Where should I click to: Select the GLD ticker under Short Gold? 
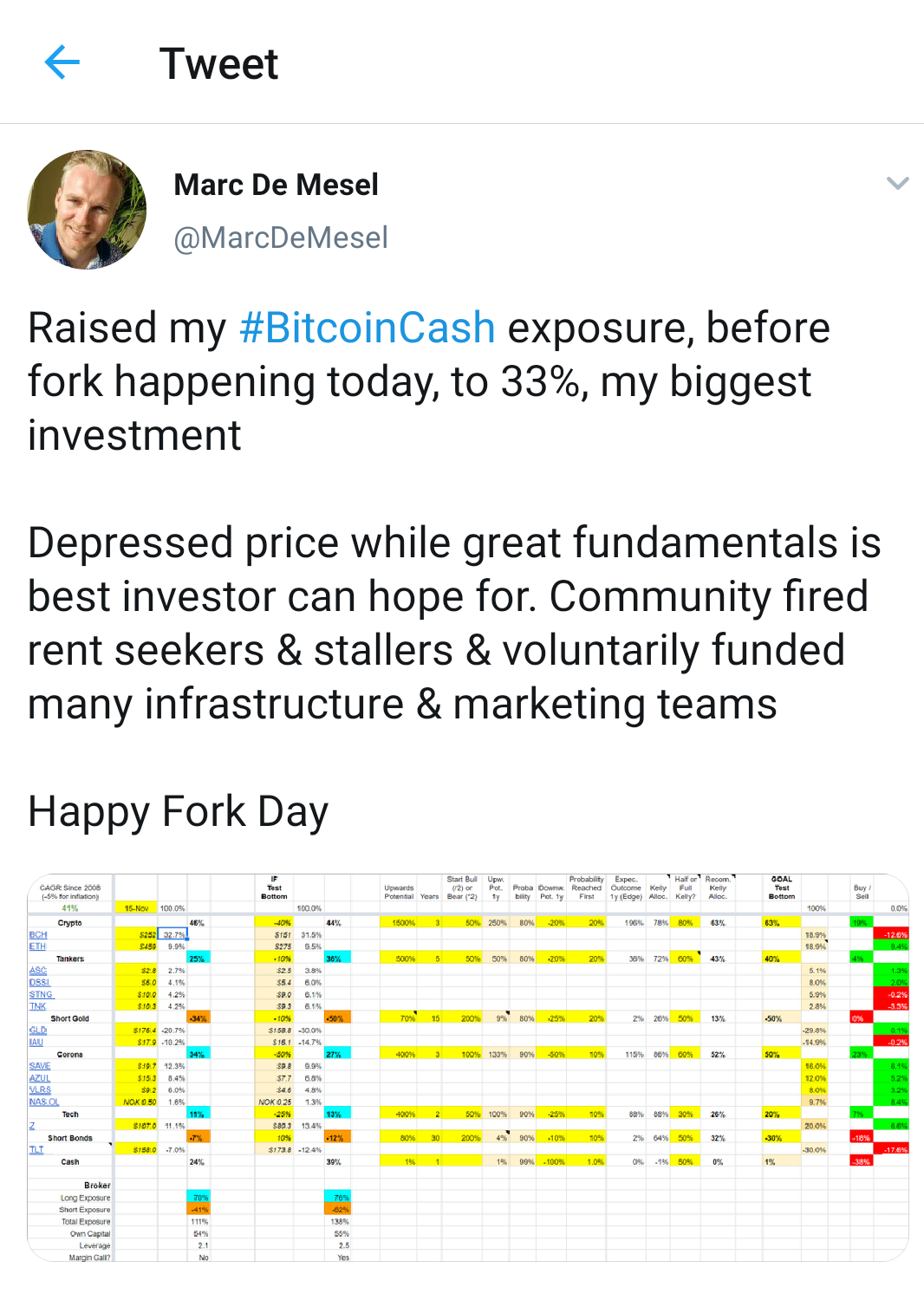[38, 1030]
